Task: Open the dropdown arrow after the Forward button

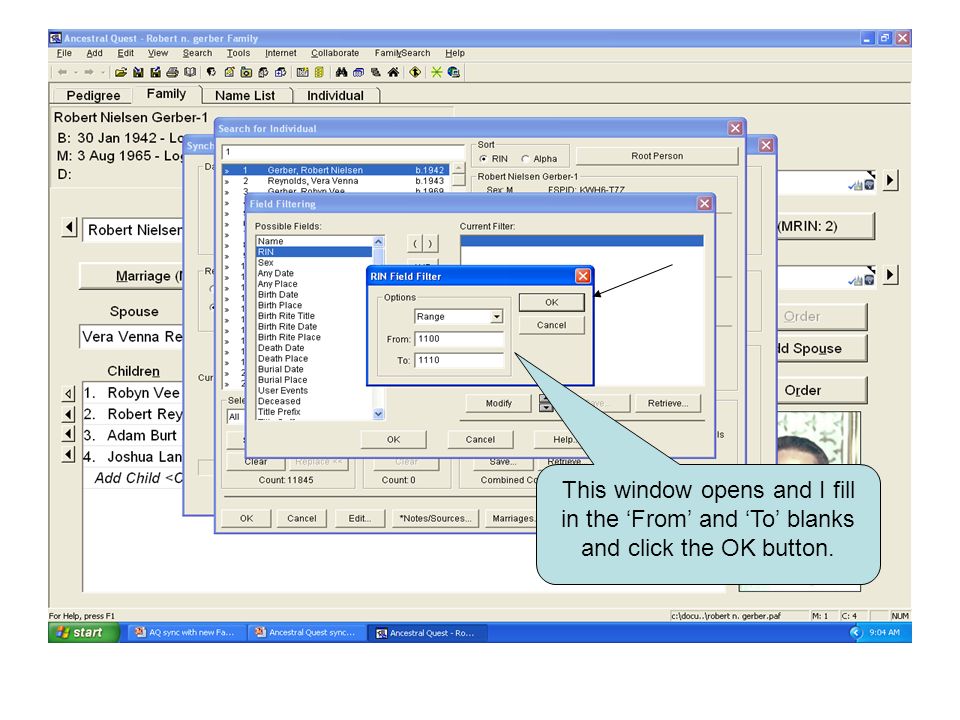Action: [102, 72]
